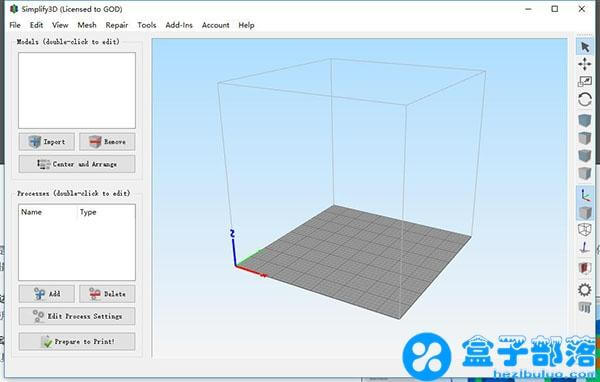Toggle the coordinate axes display
The height and width of the screenshot is (382, 600).
584,195
